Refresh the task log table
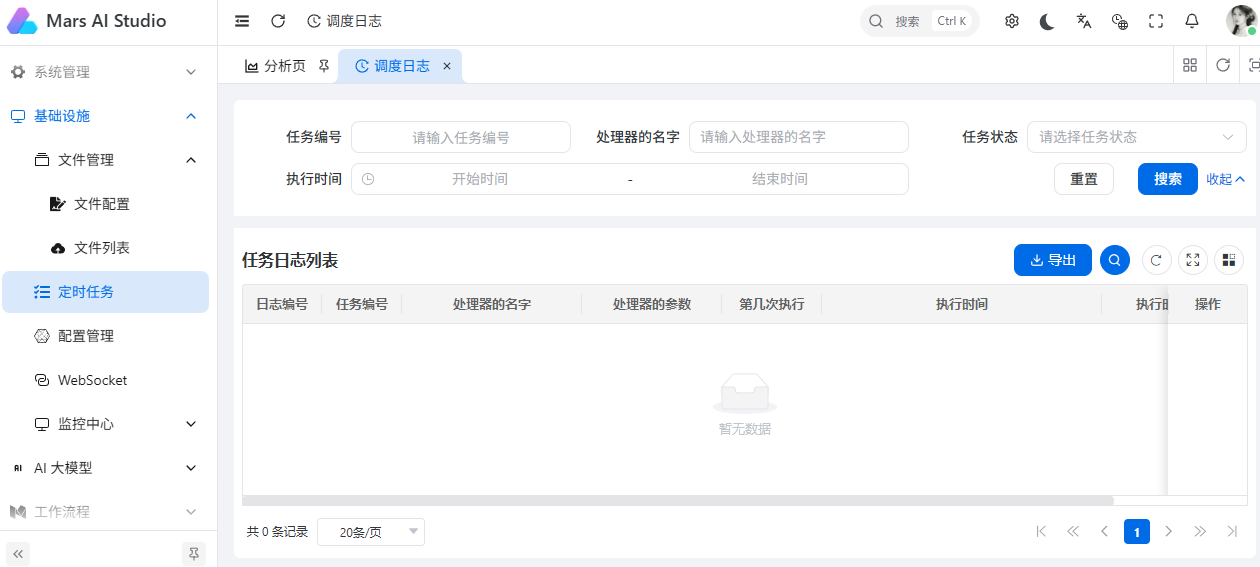This screenshot has width=1260, height=567. [1157, 260]
